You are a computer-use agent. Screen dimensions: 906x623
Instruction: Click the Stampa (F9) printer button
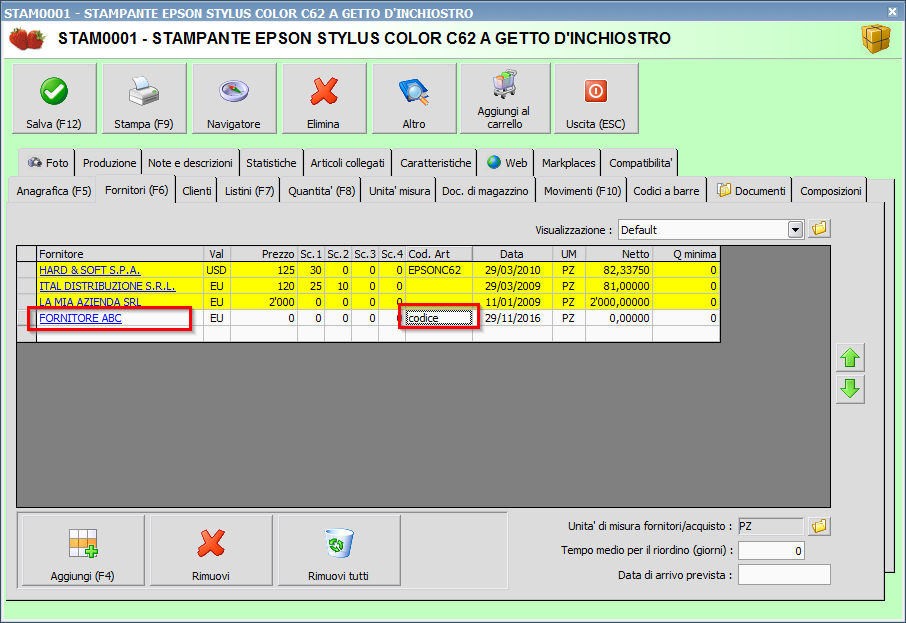144,99
